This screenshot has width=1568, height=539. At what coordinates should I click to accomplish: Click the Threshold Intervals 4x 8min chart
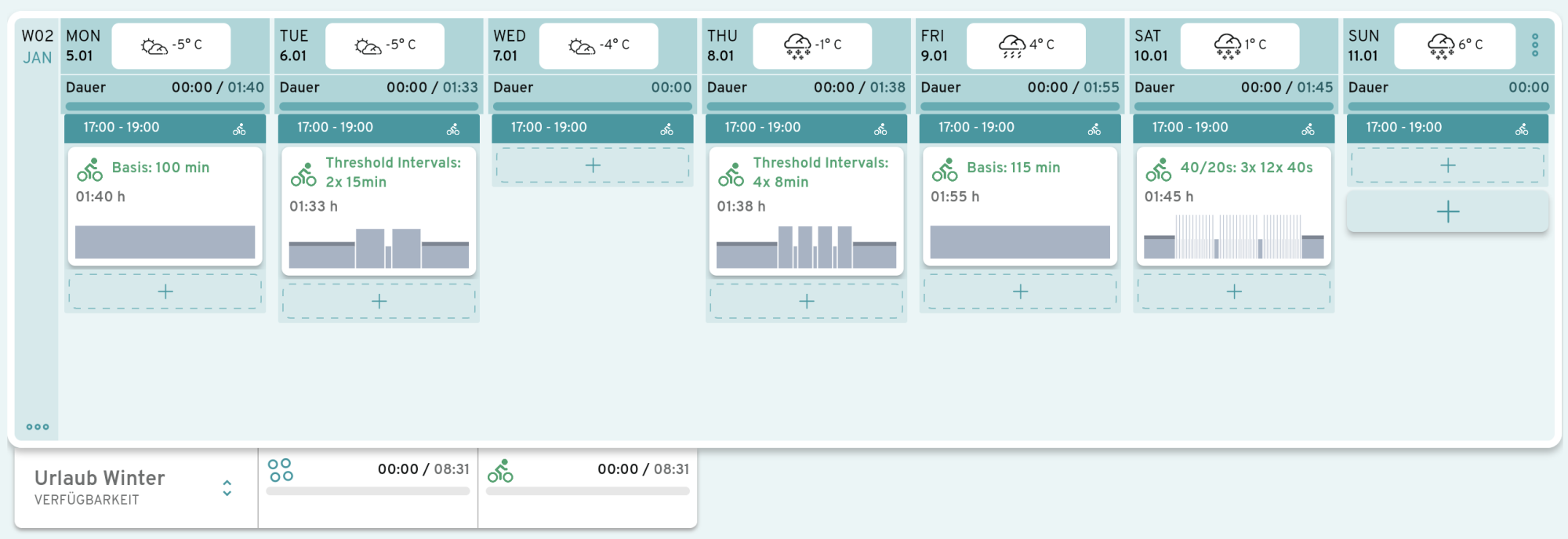[806, 247]
